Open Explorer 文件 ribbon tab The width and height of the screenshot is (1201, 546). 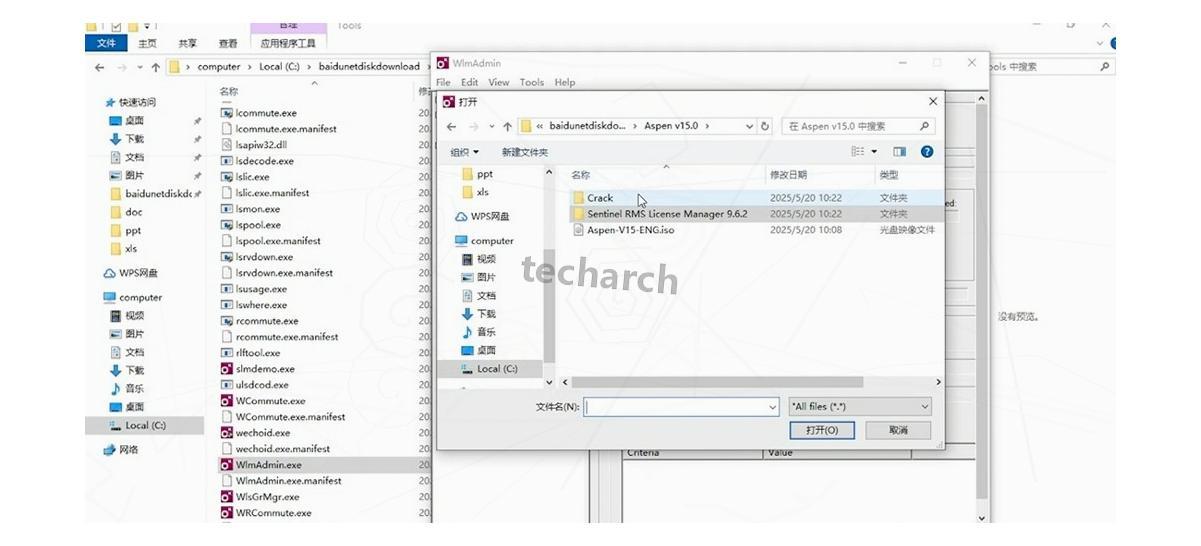pyautogui.click(x=106, y=43)
